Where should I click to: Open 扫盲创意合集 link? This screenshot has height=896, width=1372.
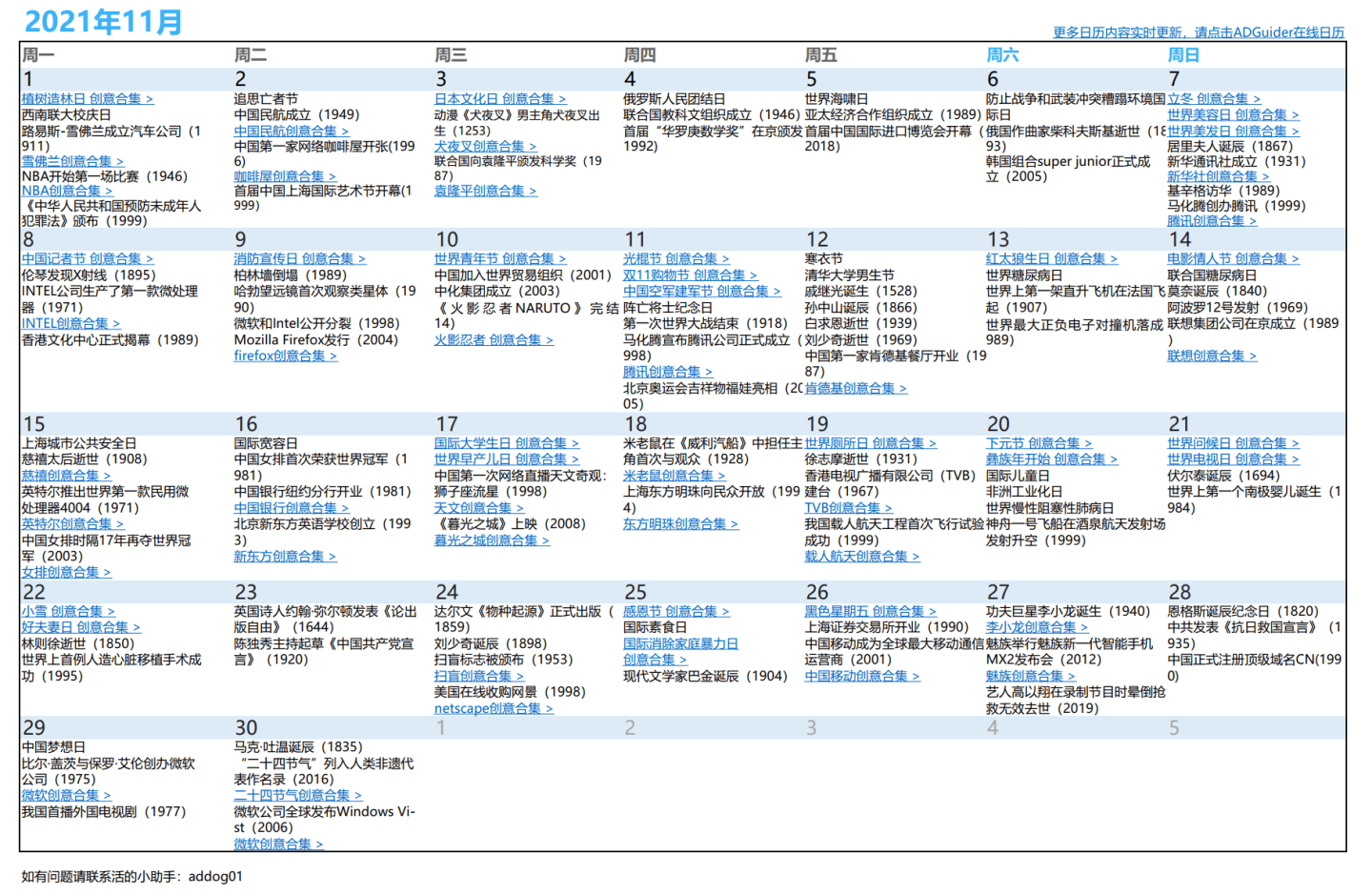coord(479,677)
